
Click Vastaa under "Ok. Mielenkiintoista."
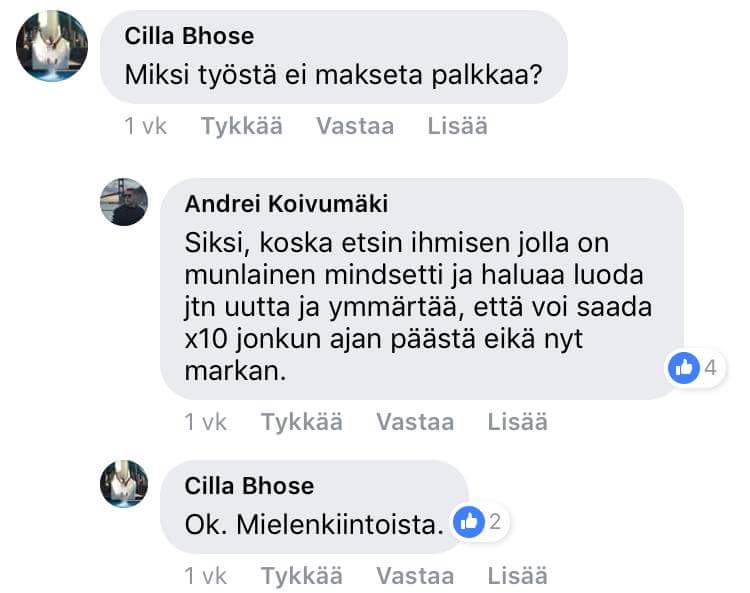415,575
